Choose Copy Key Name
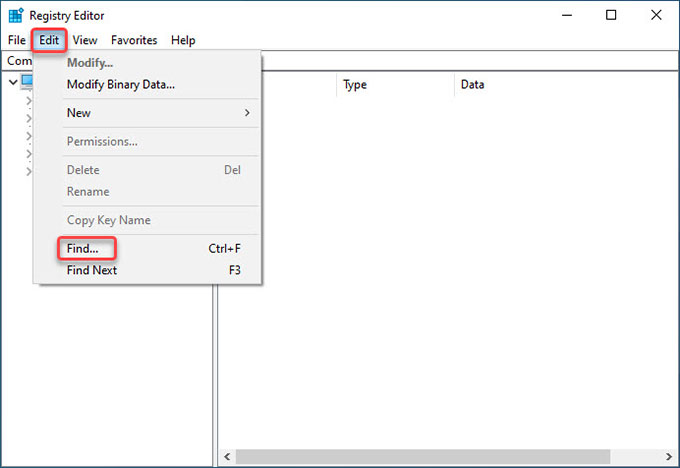The height and width of the screenshot is (468, 680). point(147,220)
